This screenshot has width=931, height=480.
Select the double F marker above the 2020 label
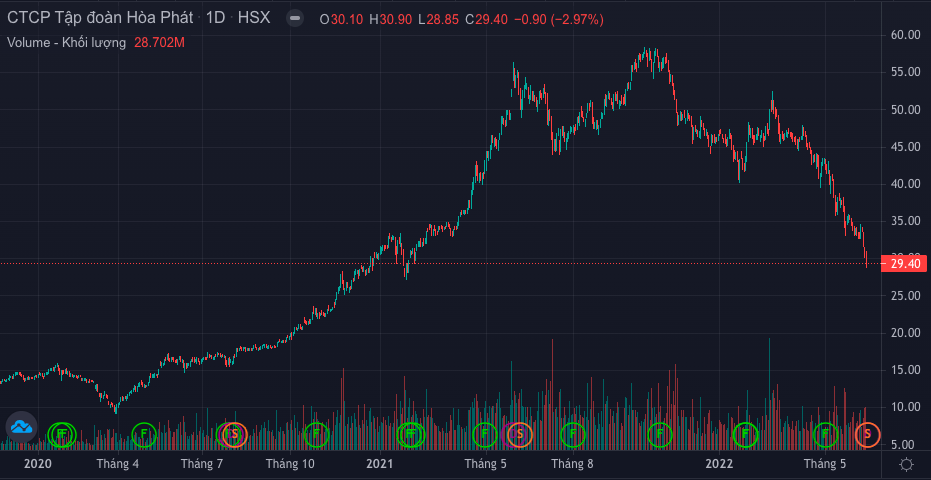(62, 434)
